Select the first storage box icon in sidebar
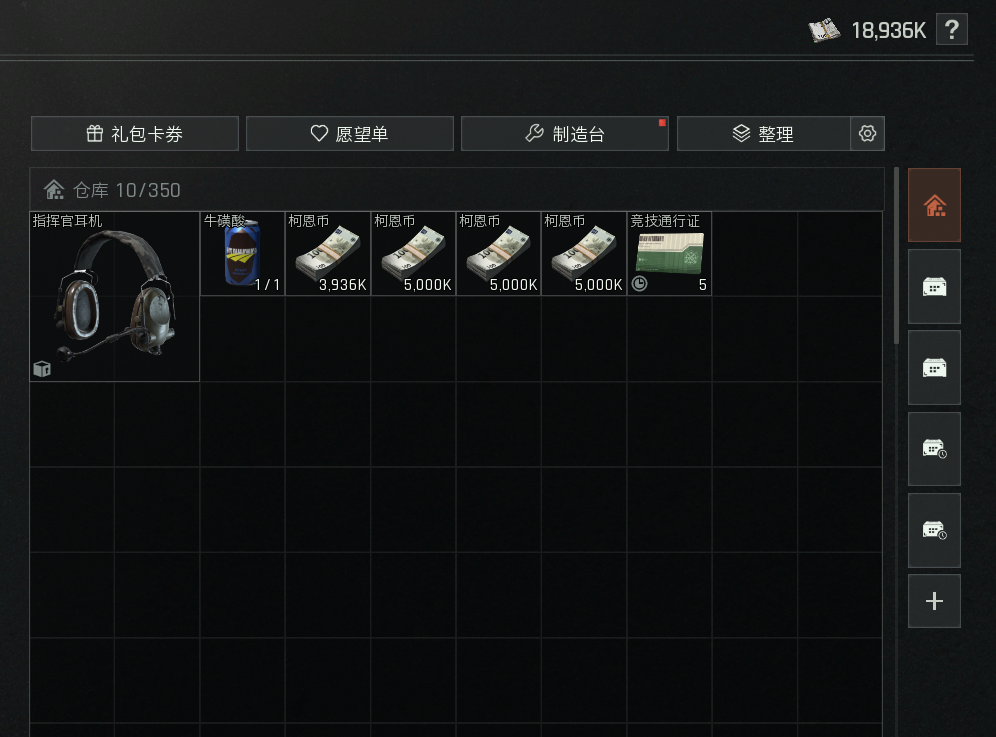This screenshot has width=996, height=737. [934, 287]
